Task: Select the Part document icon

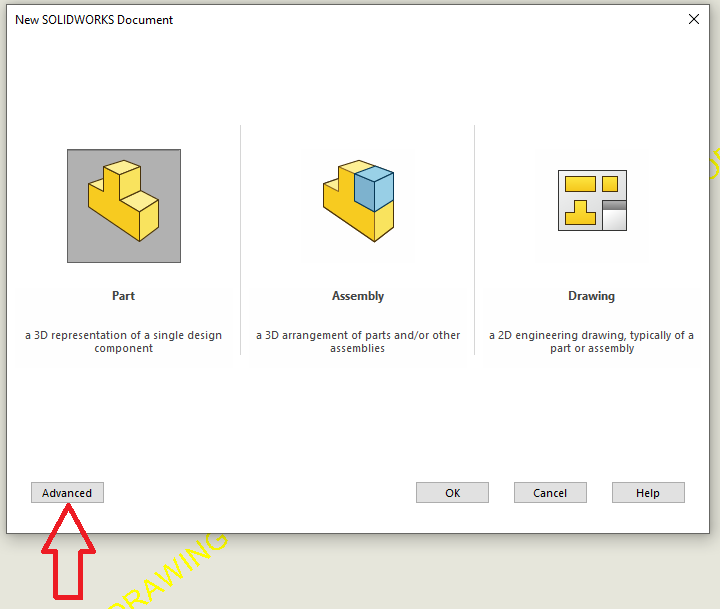Action: [124, 206]
